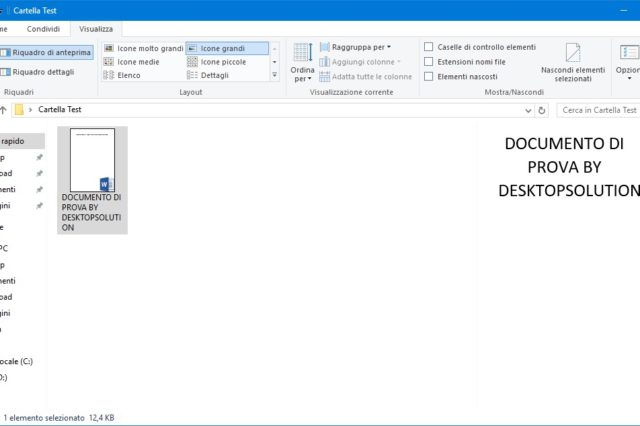Choose Icone molto grandi layout
The image size is (640, 426).
click(144, 48)
